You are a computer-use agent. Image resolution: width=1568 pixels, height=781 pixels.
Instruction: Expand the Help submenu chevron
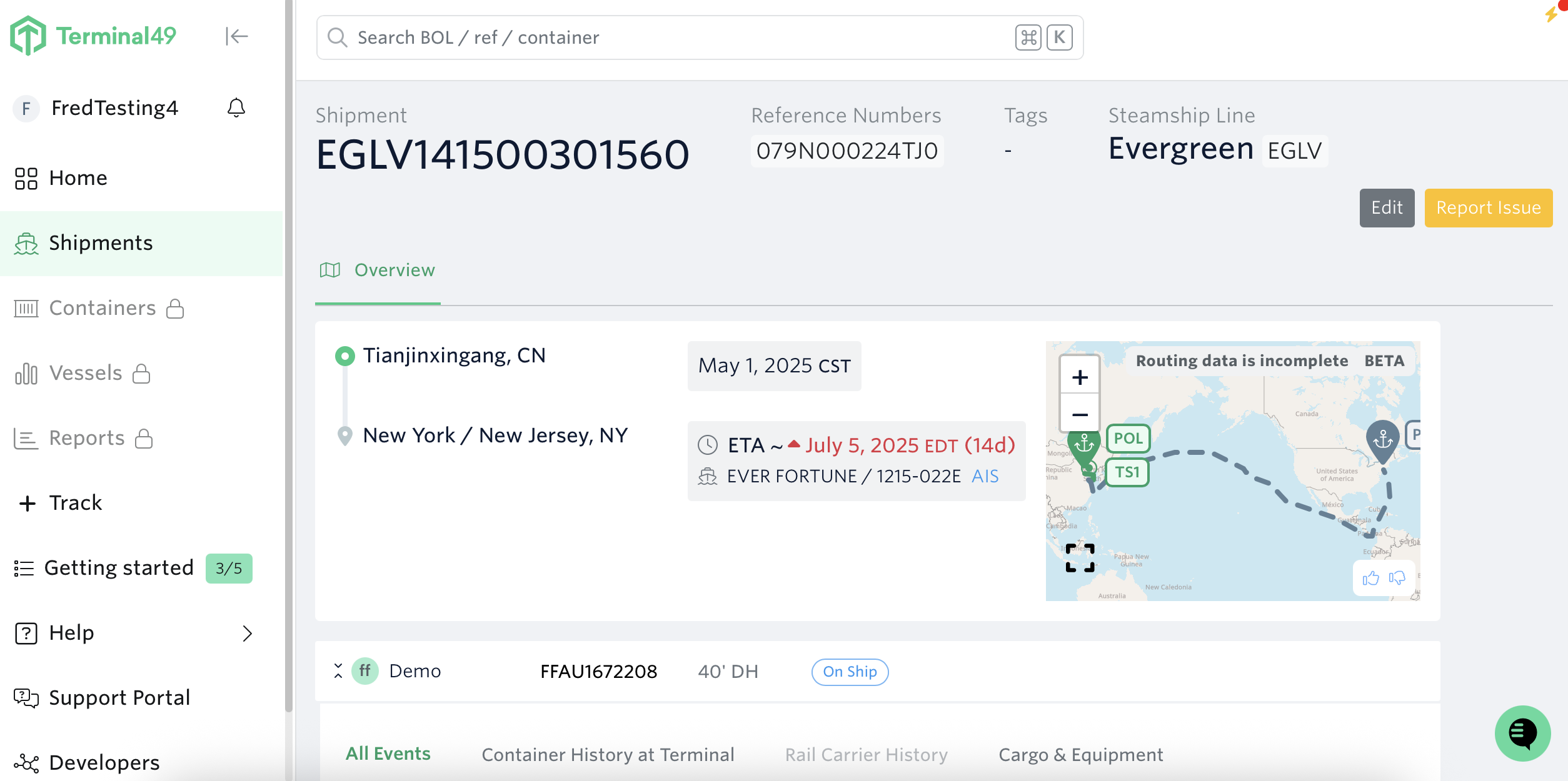pyautogui.click(x=248, y=633)
